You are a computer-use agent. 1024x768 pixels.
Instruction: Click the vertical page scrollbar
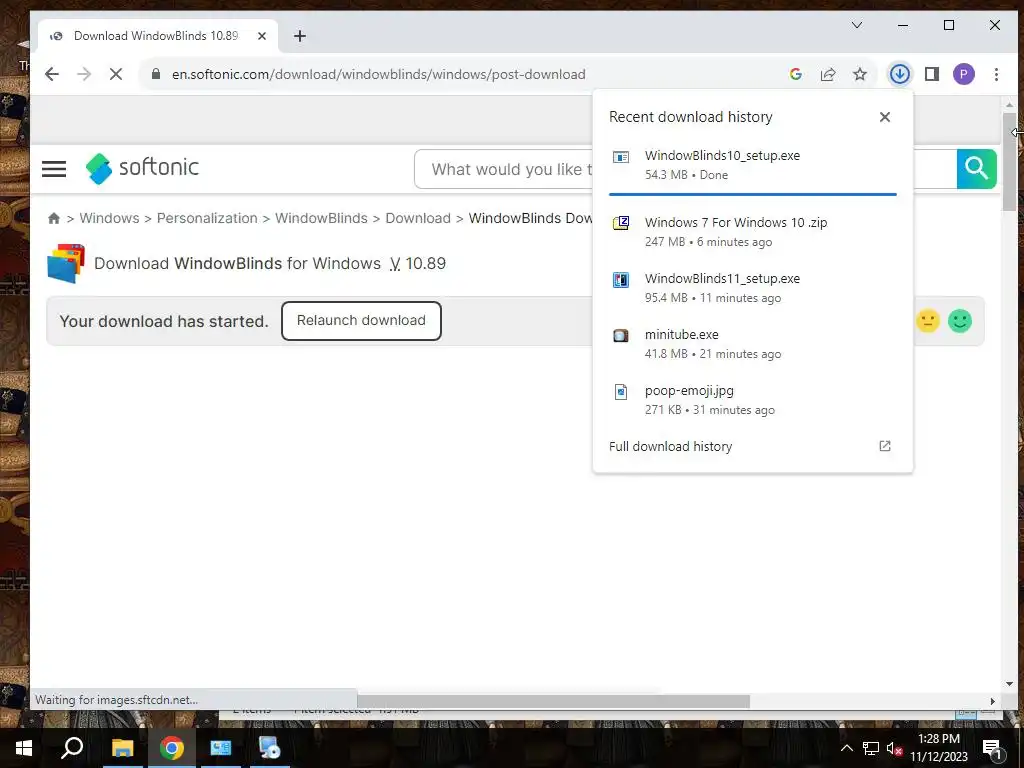(1009, 161)
